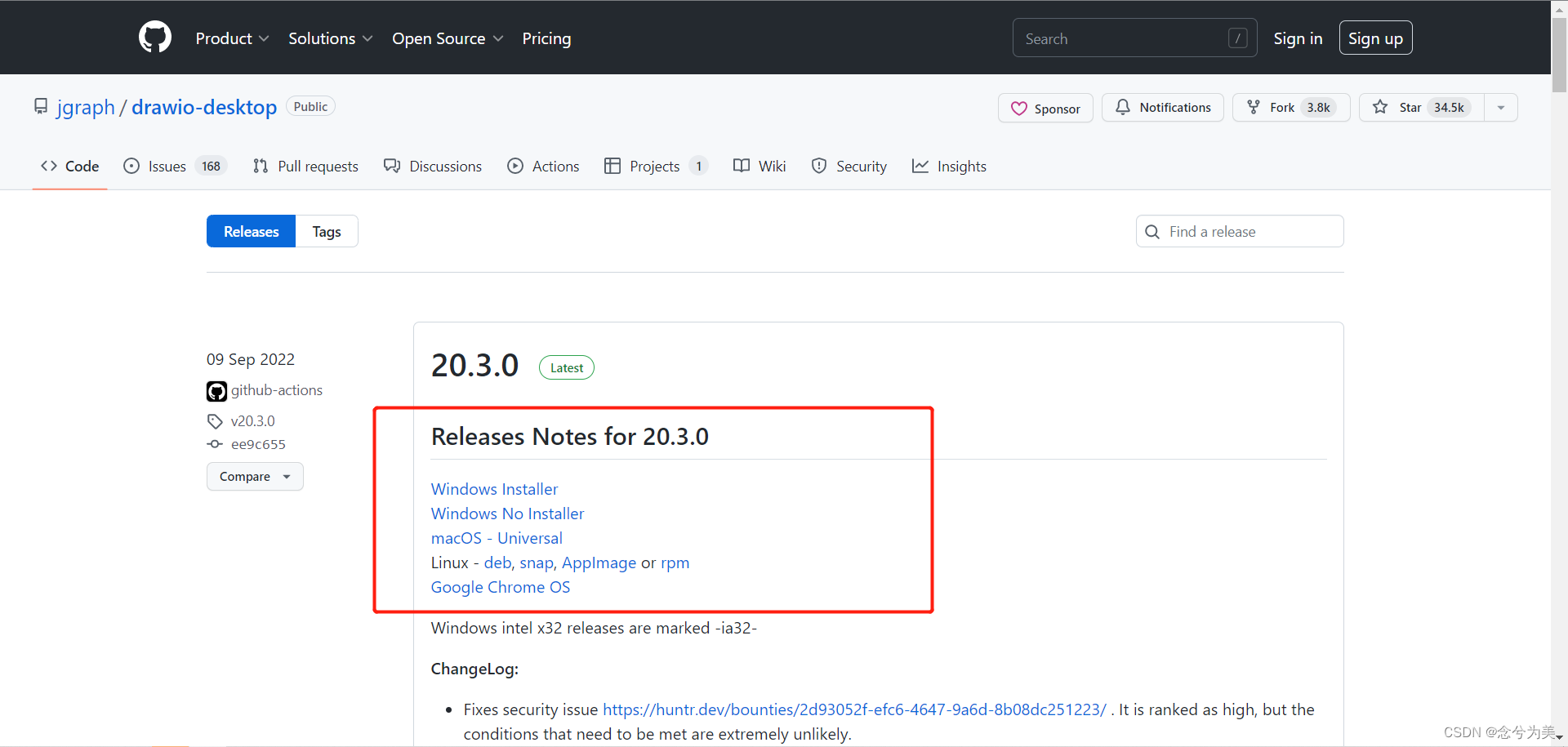Viewport: 1568px width, 747px height.
Task: Select the Releases button
Action: [251, 232]
